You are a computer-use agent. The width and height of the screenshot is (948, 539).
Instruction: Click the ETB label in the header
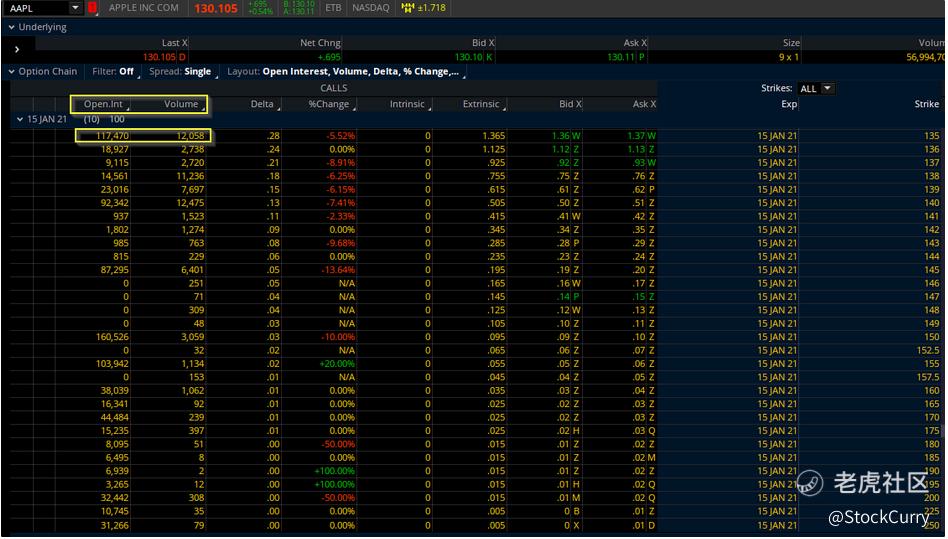coord(333,8)
